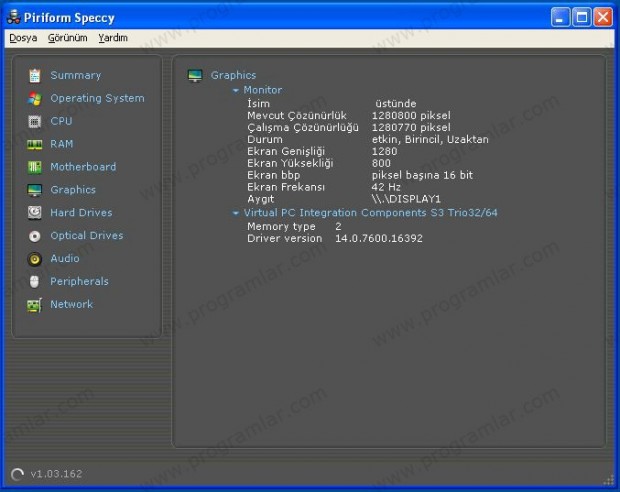Minimize the Speccy window
620x492 pixels.
[x=560, y=17]
